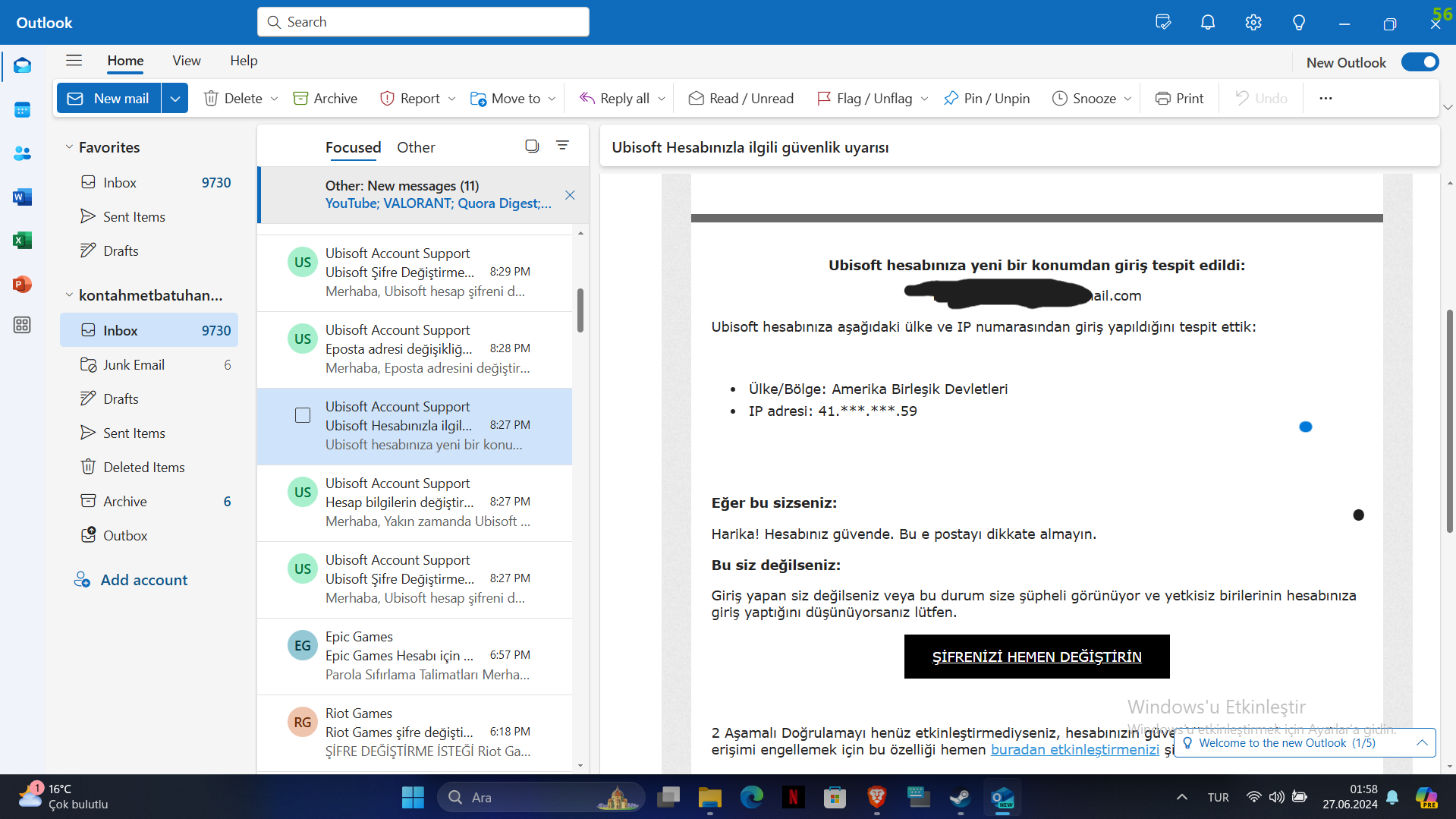Launch PowerPoint from the left rail
The height and width of the screenshot is (819, 1456).
pyautogui.click(x=22, y=284)
